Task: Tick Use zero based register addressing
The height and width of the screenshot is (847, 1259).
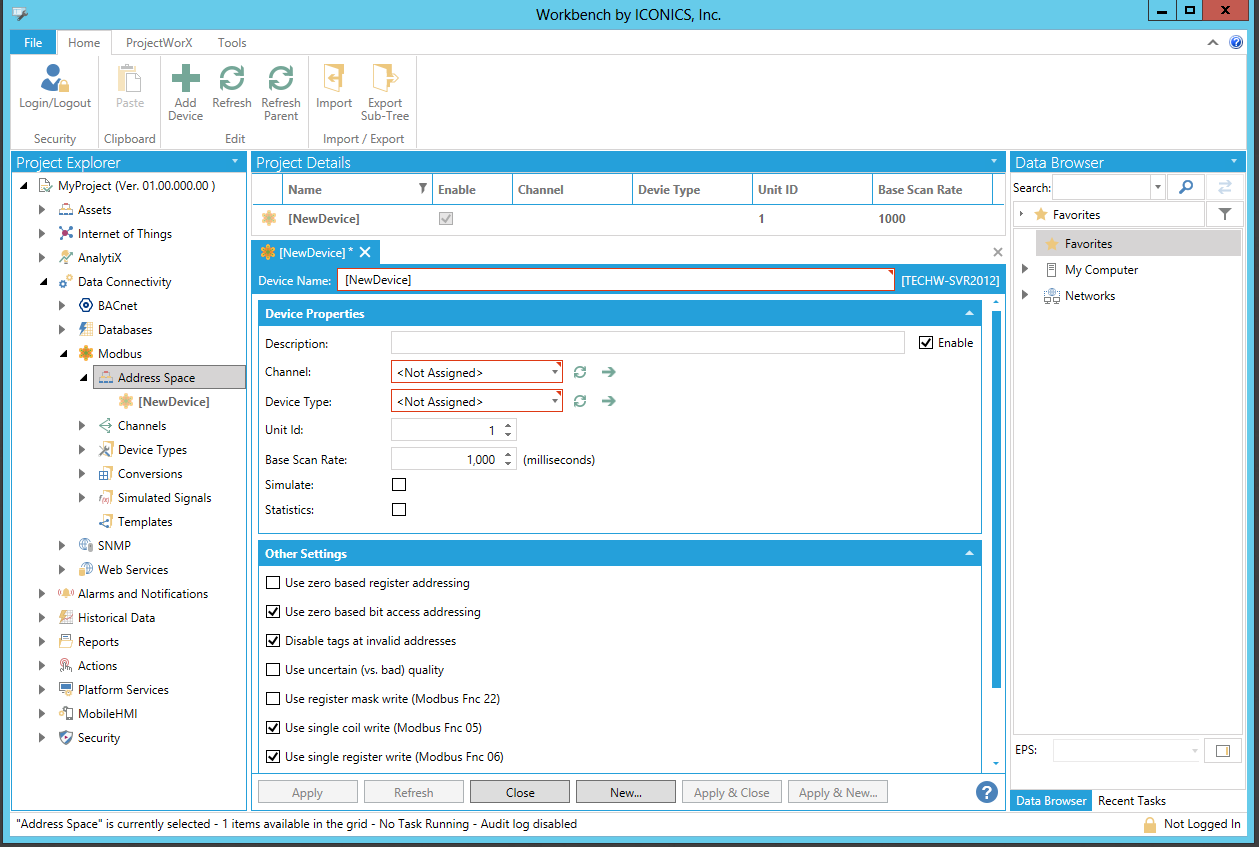Action: 273,583
